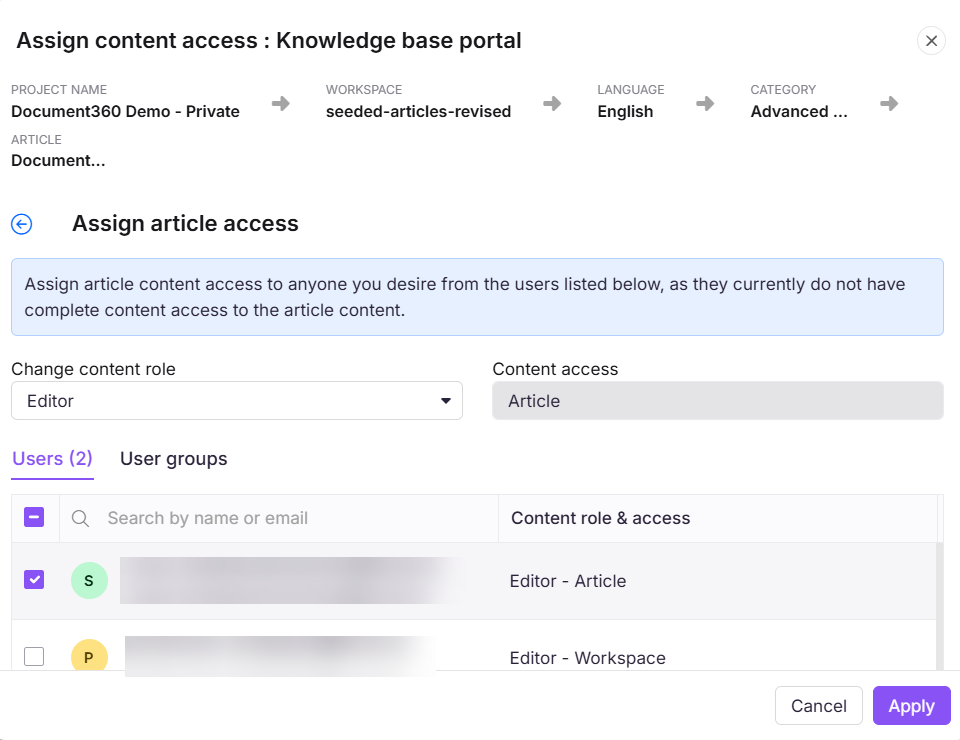Screen dimensions: 960x740
Task: Switch to the Users (2) tab
Action: pos(53,458)
